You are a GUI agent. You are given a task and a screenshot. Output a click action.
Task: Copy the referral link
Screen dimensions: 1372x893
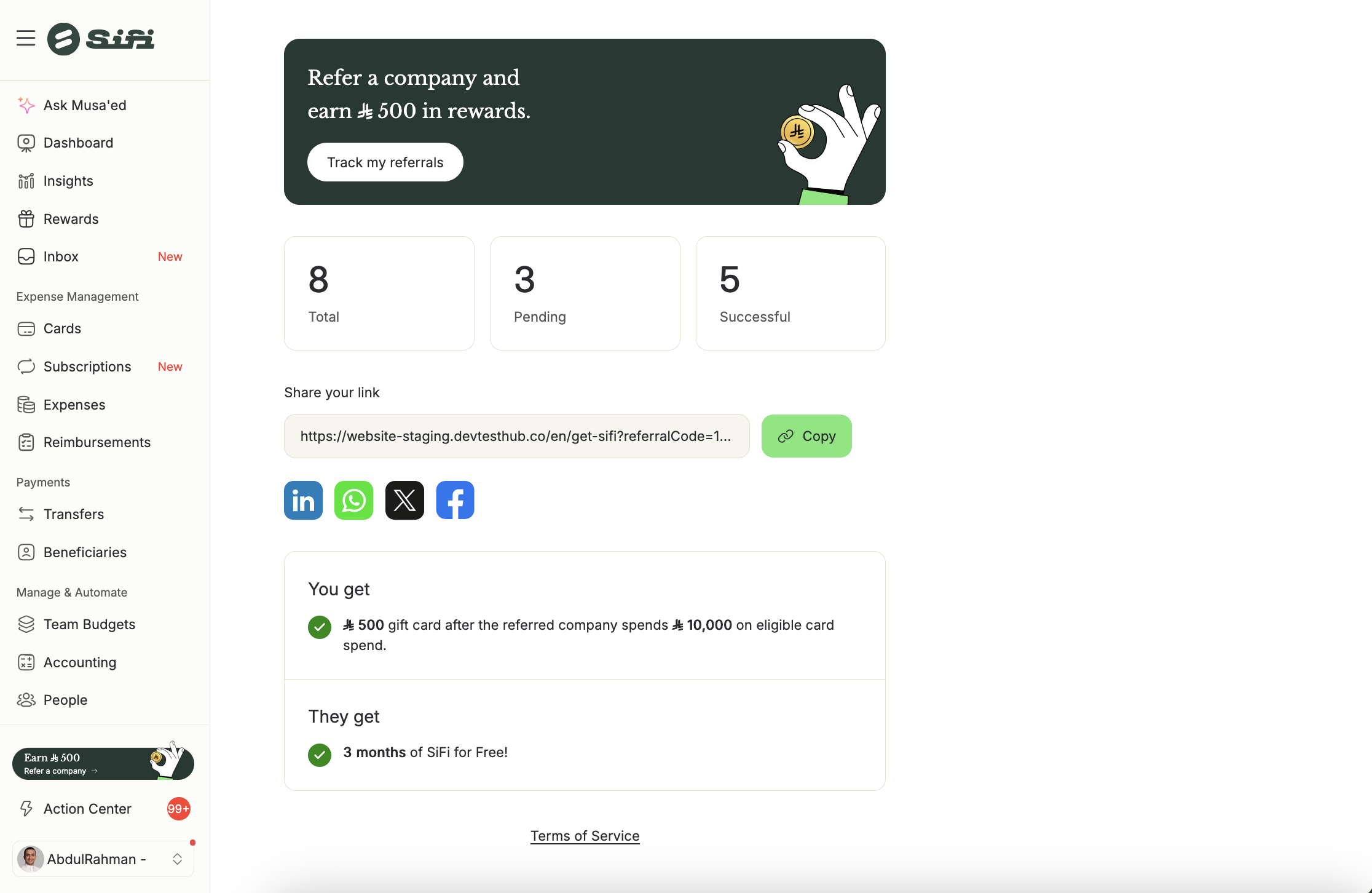tap(806, 436)
